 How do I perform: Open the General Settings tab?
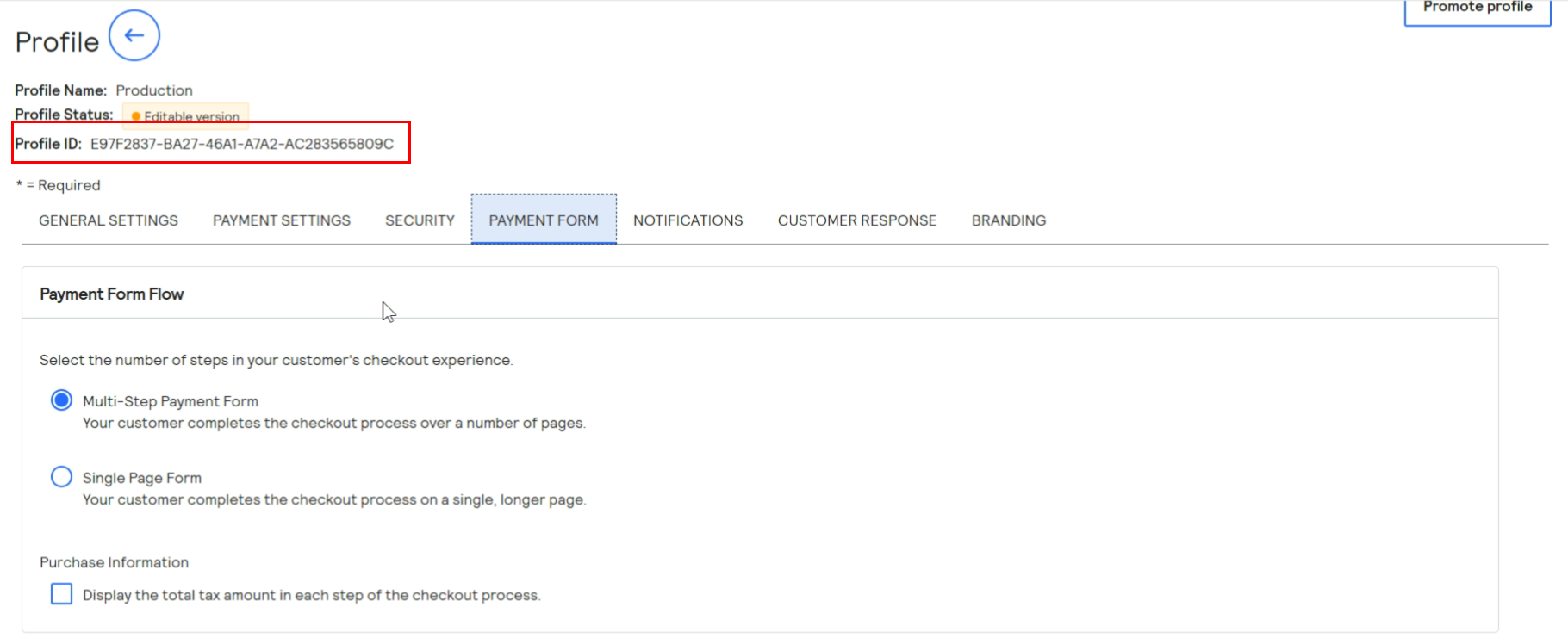[x=109, y=220]
